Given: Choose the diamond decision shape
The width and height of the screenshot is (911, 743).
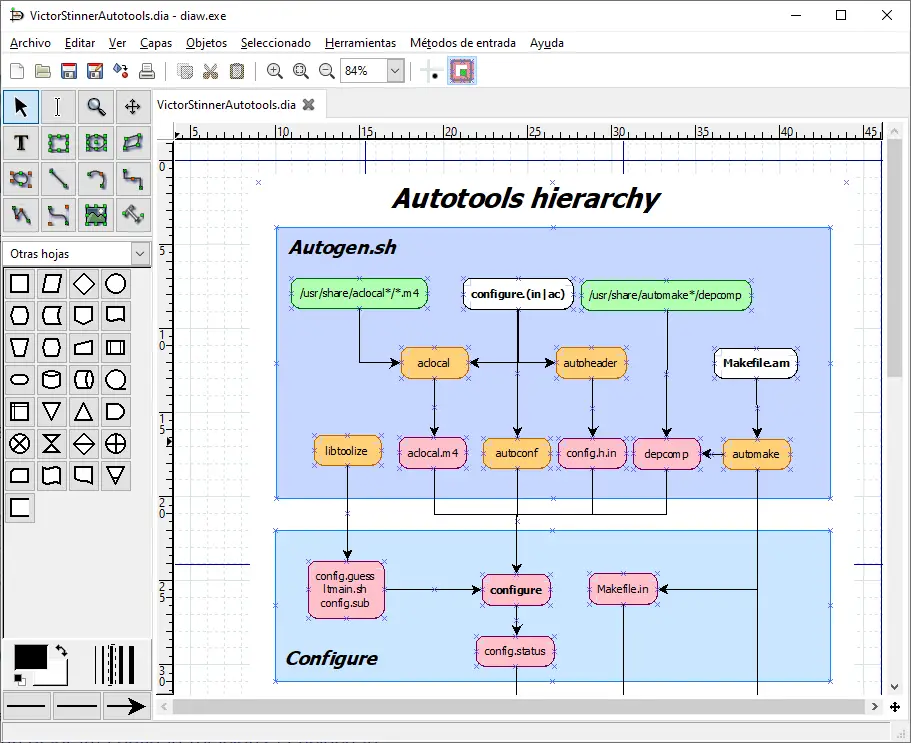Looking at the screenshot, I should [x=84, y=284].
